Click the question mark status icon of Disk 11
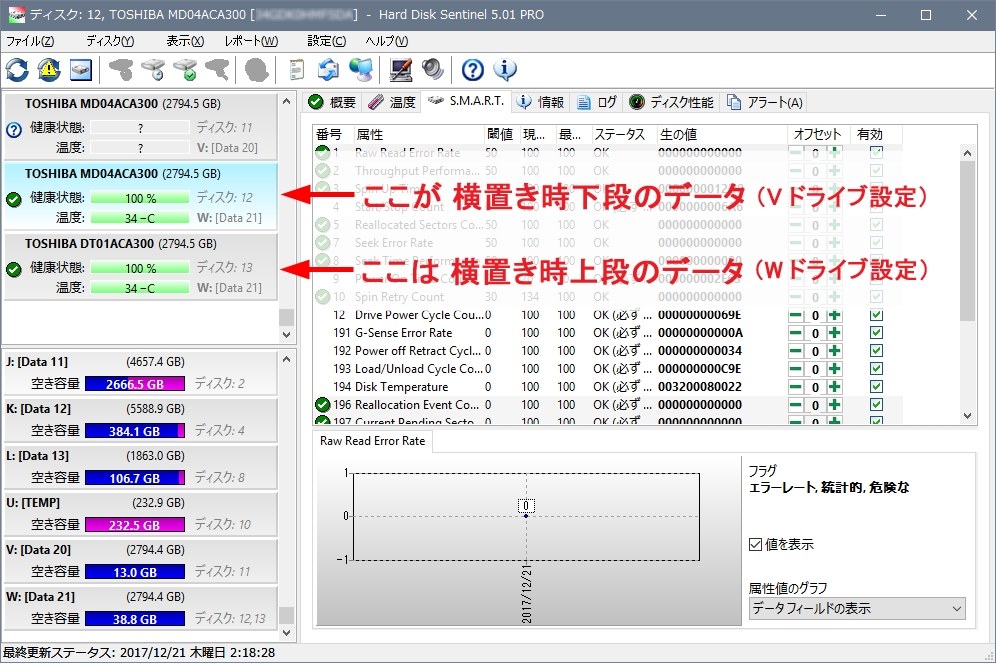The width and height of the screenshot is (996, 663). click(14, 130)
